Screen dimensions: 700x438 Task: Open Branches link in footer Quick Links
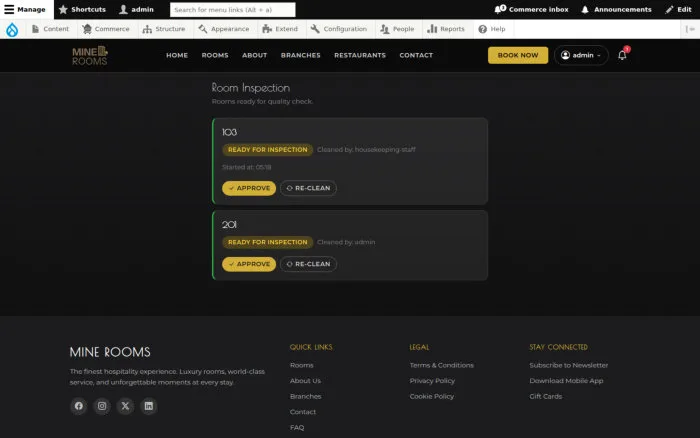(x=306, y=396)
